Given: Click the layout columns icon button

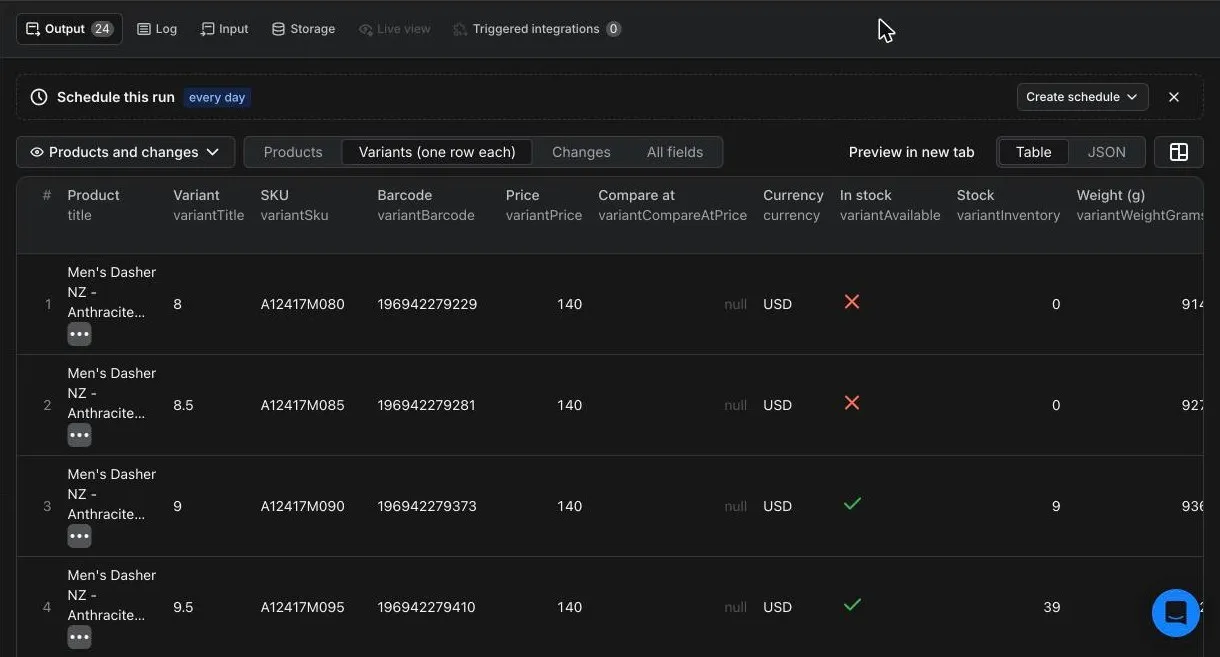Looking at the screenshot, I should pyautogui.click(x=1179, y=152).
